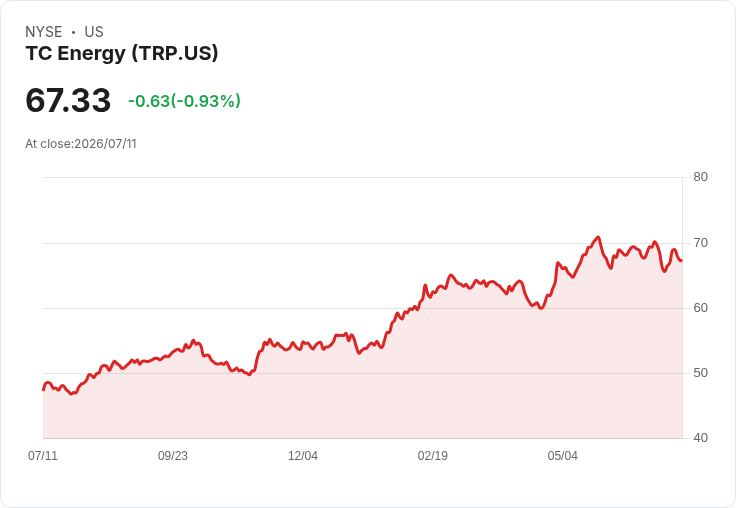Click the 60 y-axis price label
The image size is (736, 508).
(x=700, y=308)
